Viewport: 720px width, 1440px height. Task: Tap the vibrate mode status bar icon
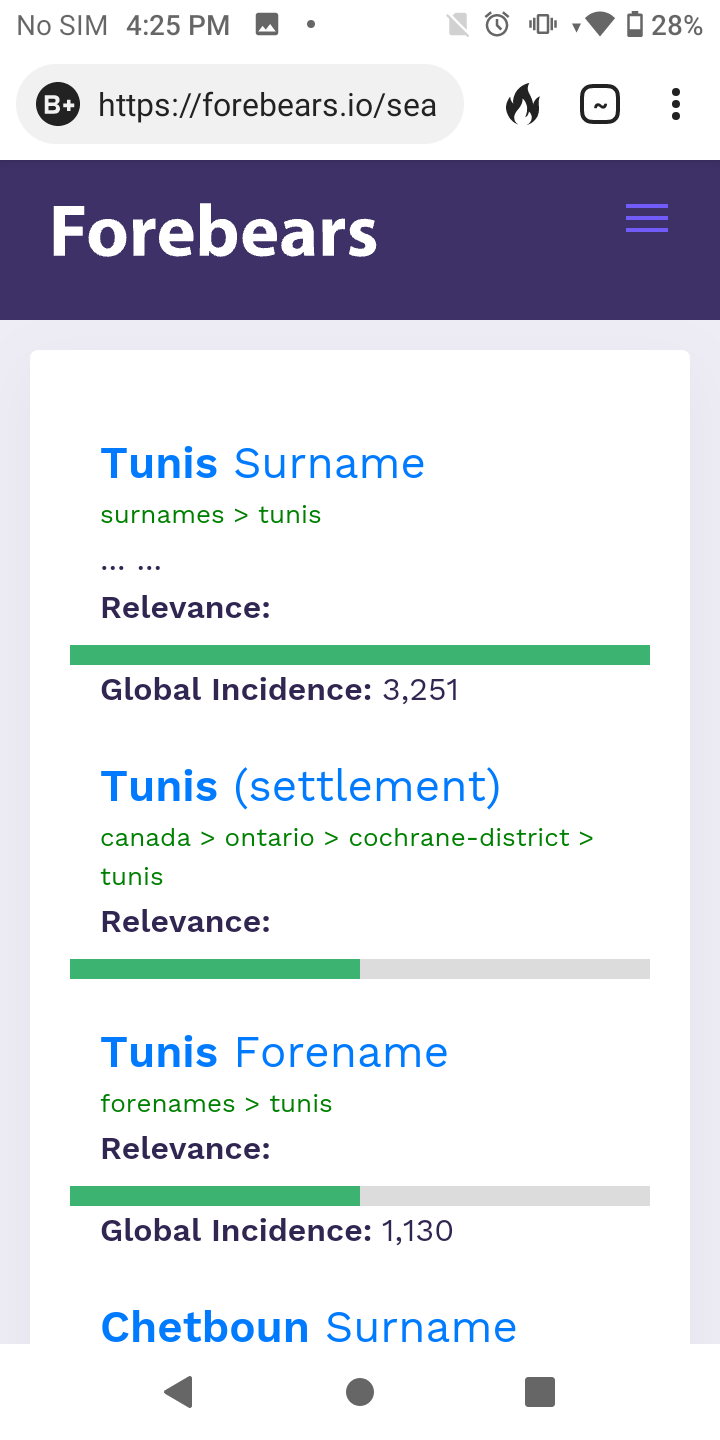[543, 25]
